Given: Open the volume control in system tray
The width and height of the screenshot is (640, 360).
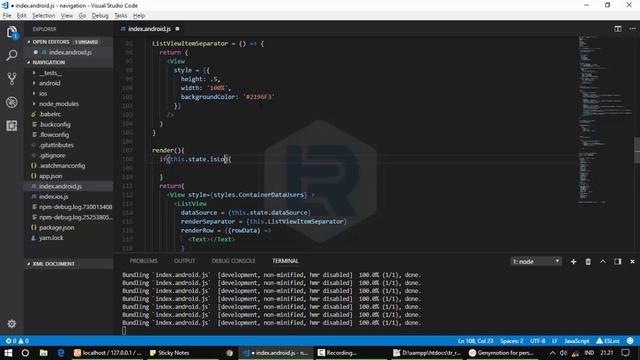Looking at the screenshot, I should 564,353.
